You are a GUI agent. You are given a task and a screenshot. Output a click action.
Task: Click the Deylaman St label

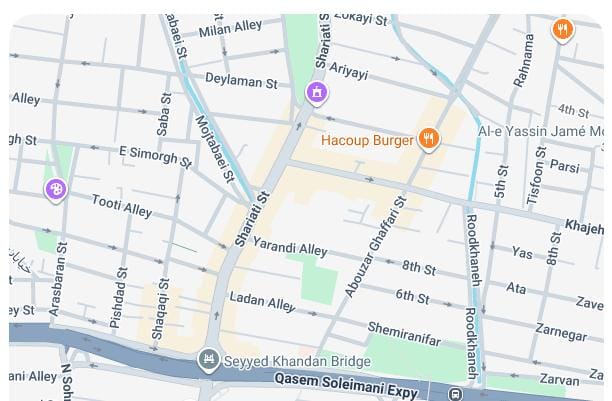(241, 81)
